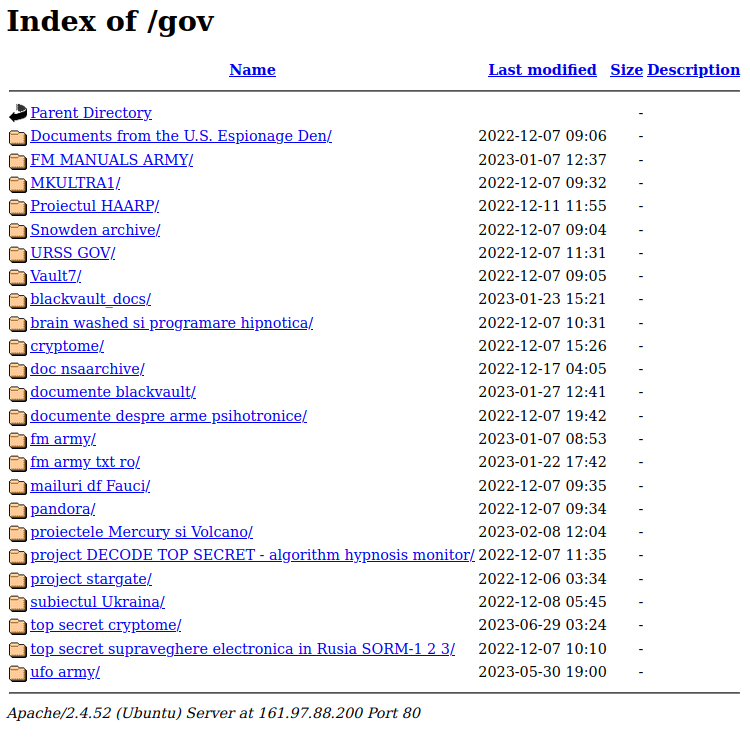Image resolution: width=750 pixels, height=742 pixels.
Task: Open the URSS GOV/ link
Action: pos(73,253)
